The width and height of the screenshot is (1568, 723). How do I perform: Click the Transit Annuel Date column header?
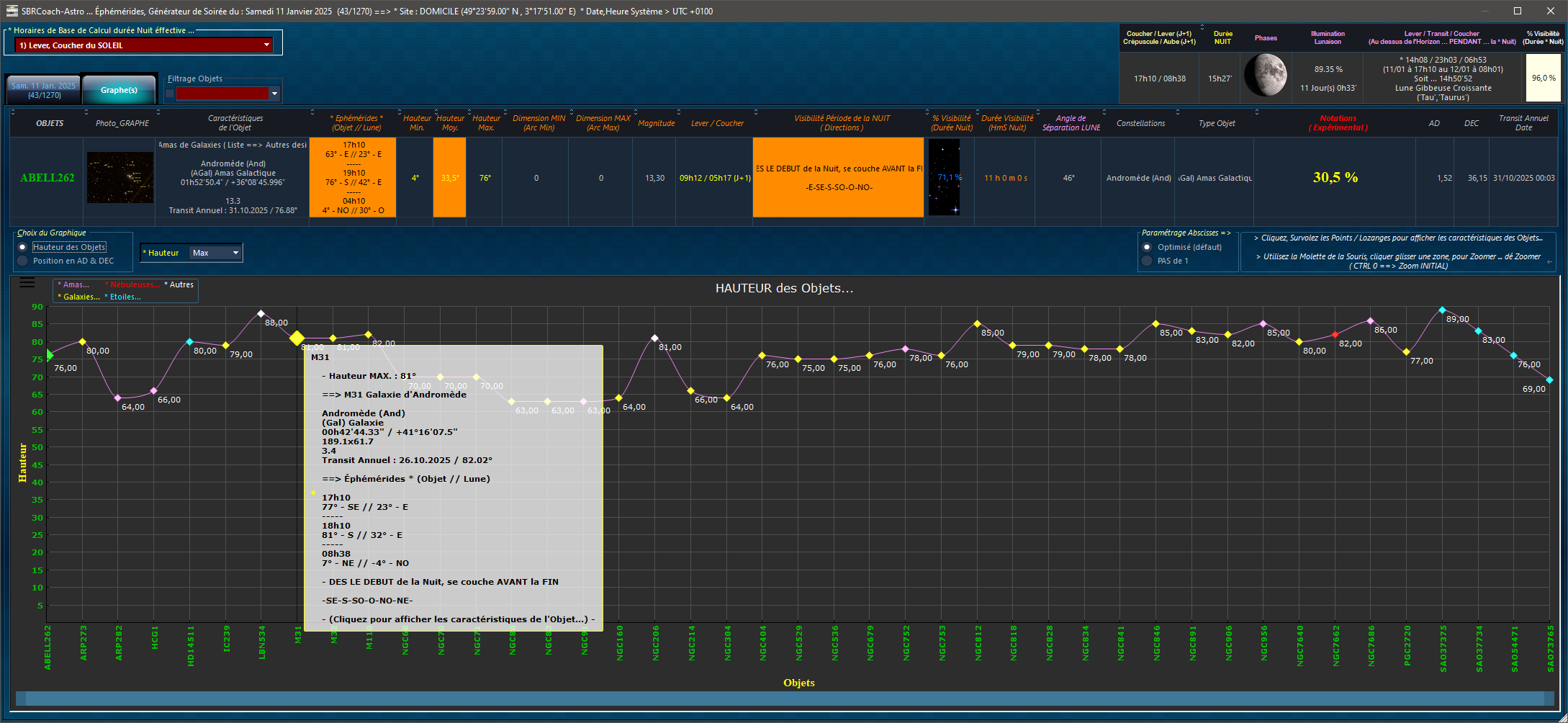coord(1523,123)
